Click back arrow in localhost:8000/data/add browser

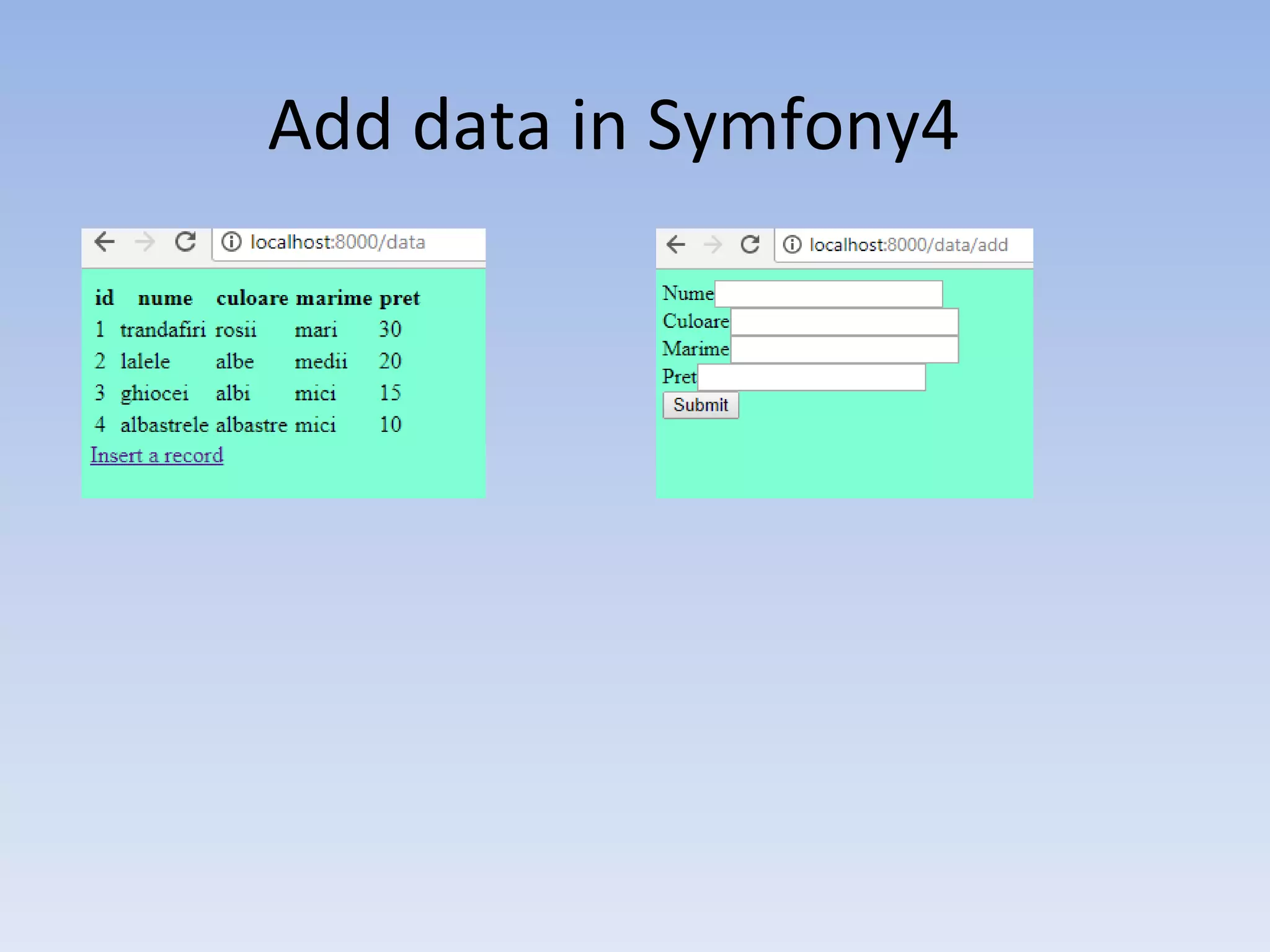click(676, 245)
